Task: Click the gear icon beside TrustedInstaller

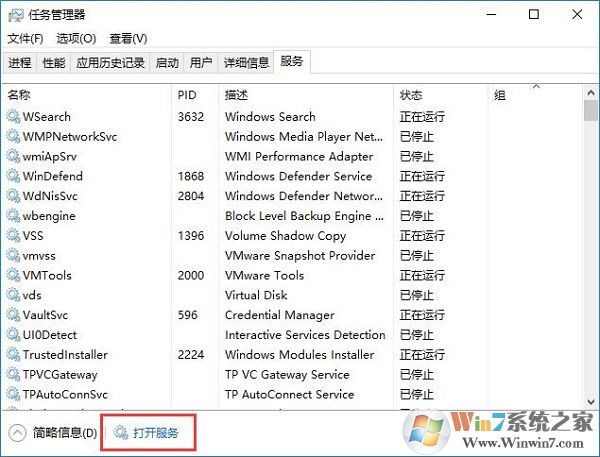Action: click(x=13, y=355)
